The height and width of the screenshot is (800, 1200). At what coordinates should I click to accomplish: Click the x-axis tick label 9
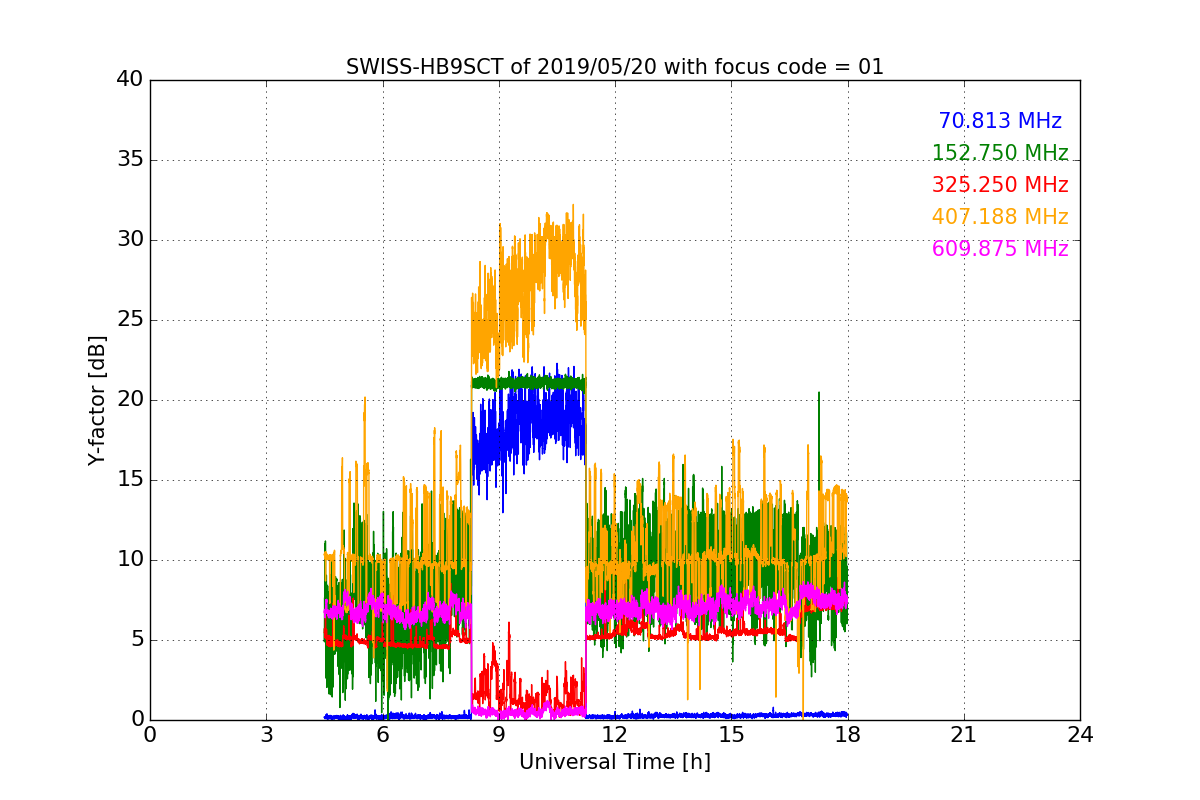click(x=499, y=735)
